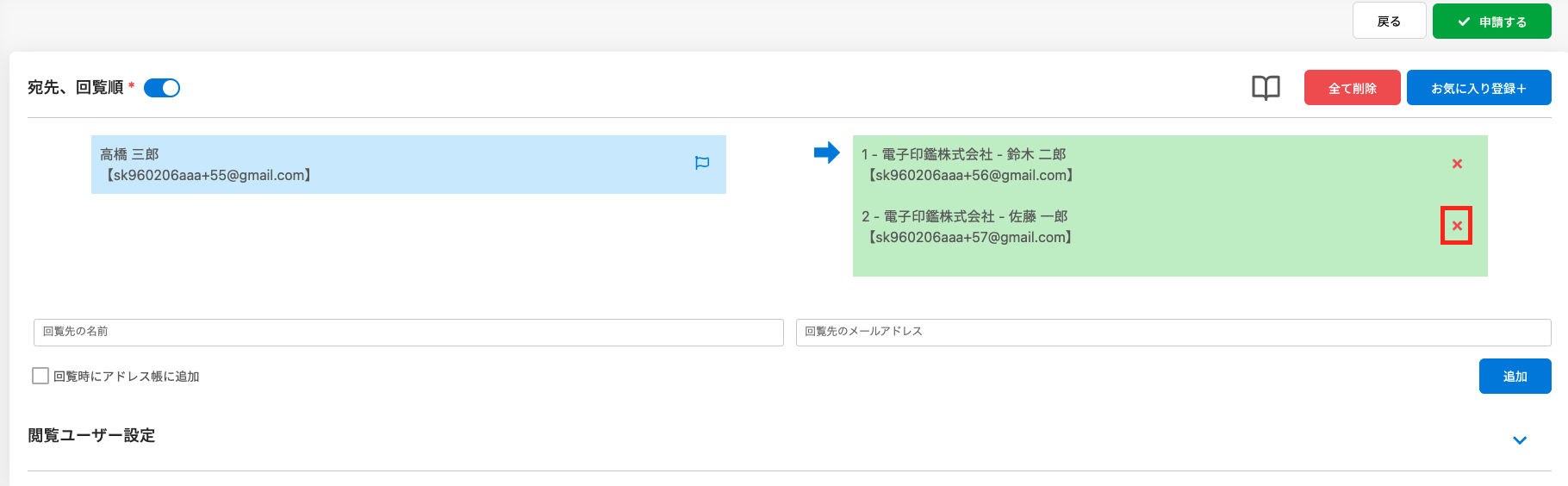Open the address book icon

click(x=1266, y=88)
